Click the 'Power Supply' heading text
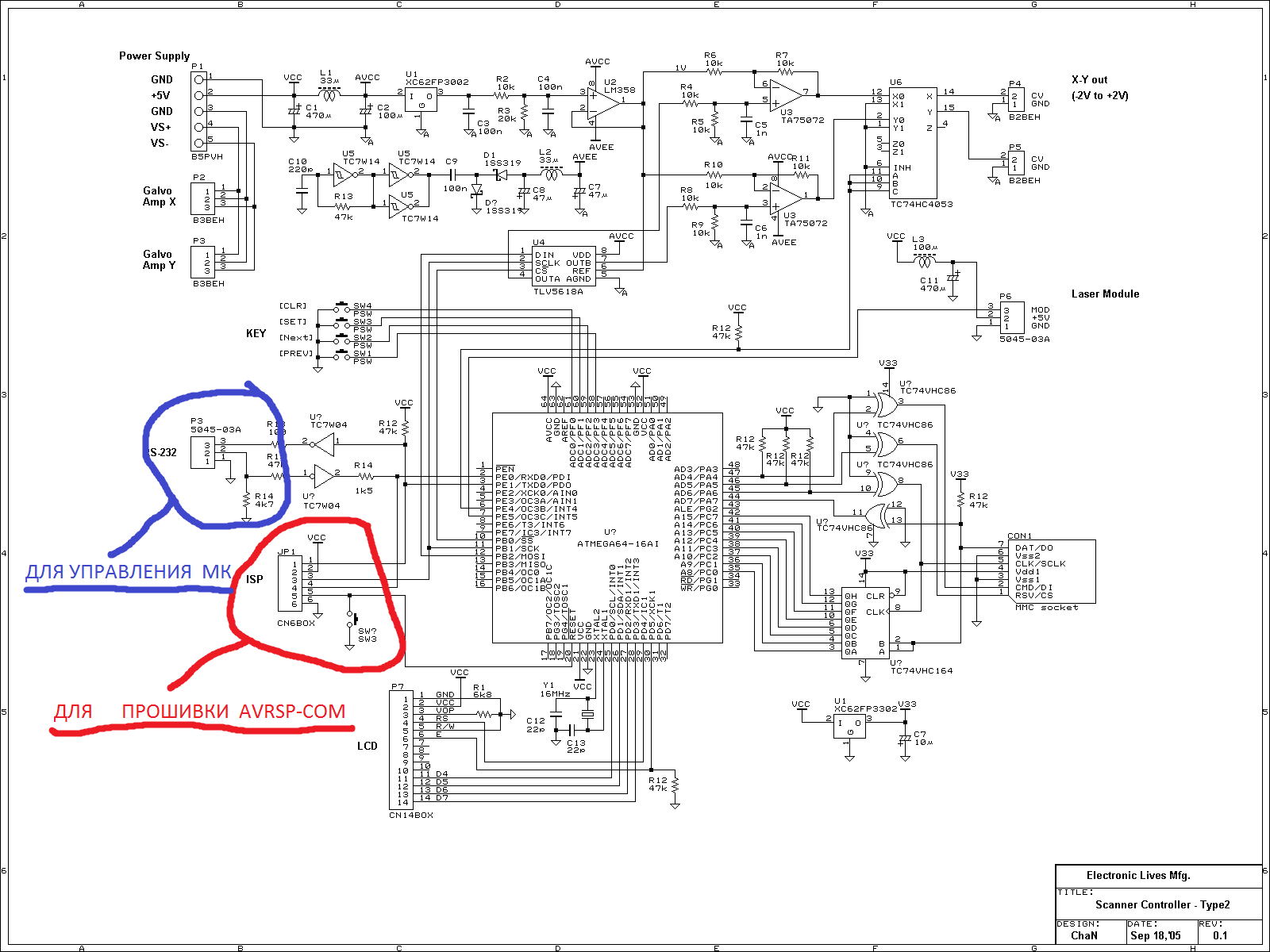 (154, 56)
